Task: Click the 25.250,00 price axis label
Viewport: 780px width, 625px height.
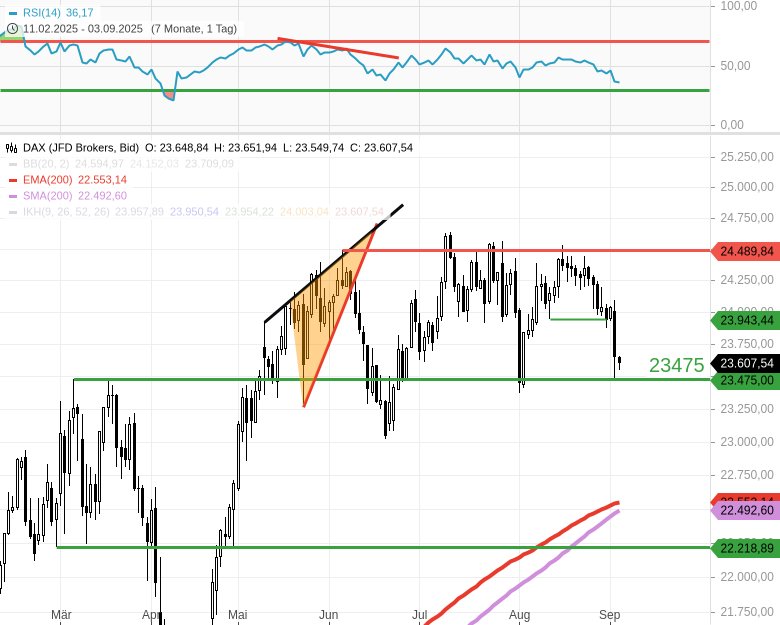Action: tap(747, 157)
